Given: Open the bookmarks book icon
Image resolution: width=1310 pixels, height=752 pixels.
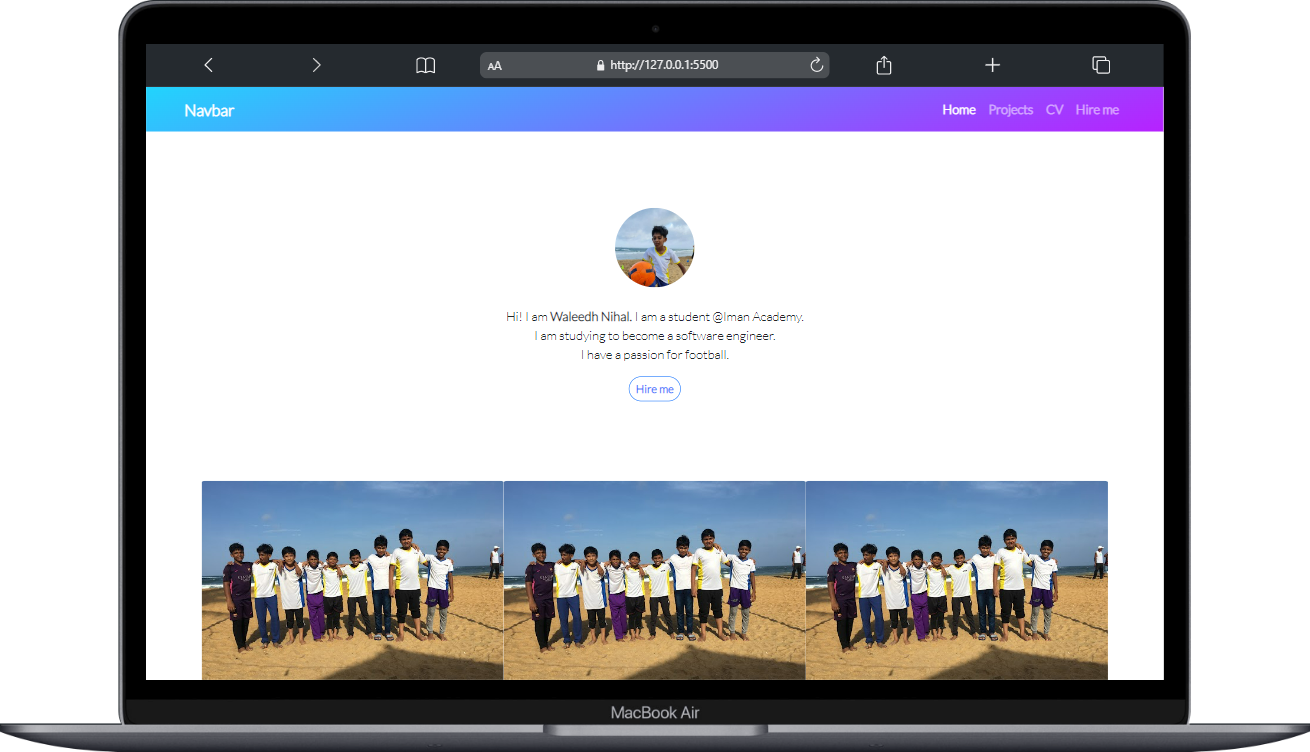Looking at the screenshot, I should point(426,65).
